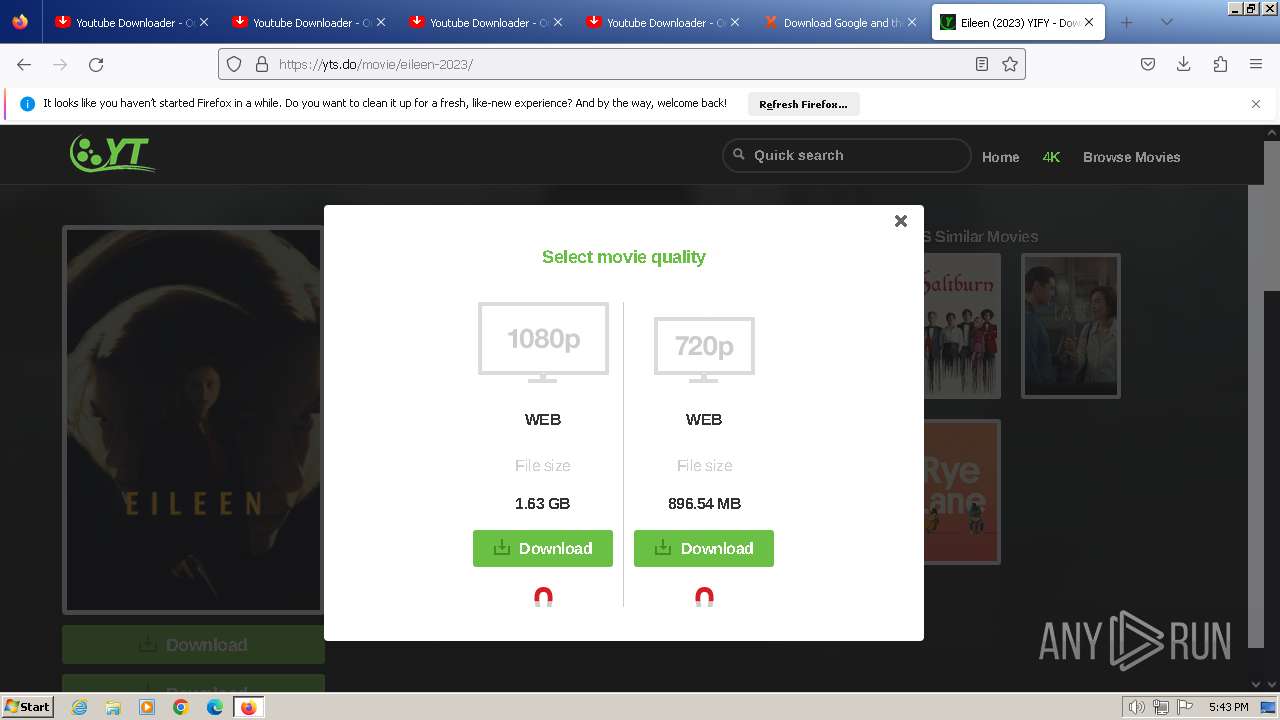
Task: Toggle reader view icon
Action: pos(982,64)
